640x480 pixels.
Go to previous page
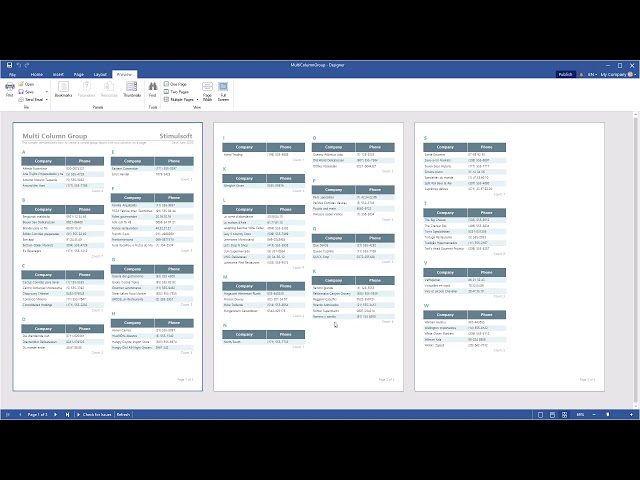[20, 414]
